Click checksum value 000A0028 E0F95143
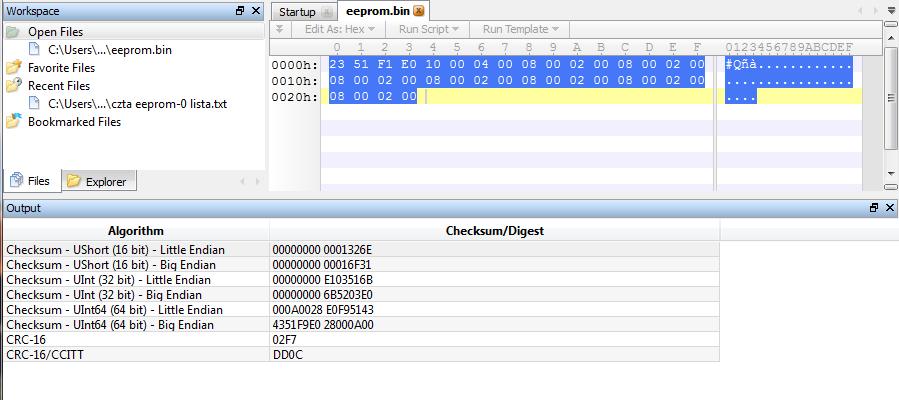The image size is (899, 400). click(x=323, y=309)
